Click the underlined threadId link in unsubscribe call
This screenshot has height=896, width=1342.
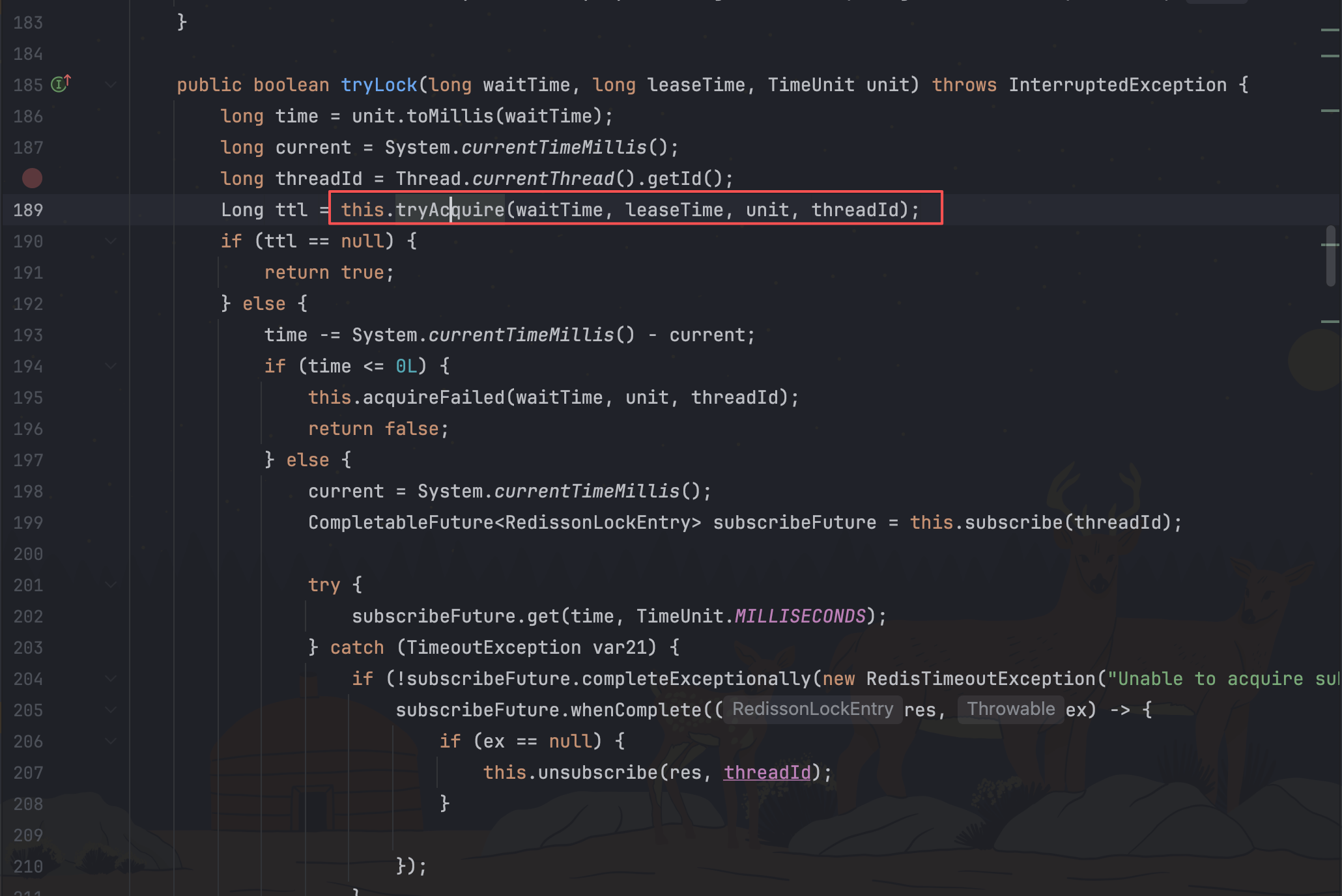tap(767, 772)
